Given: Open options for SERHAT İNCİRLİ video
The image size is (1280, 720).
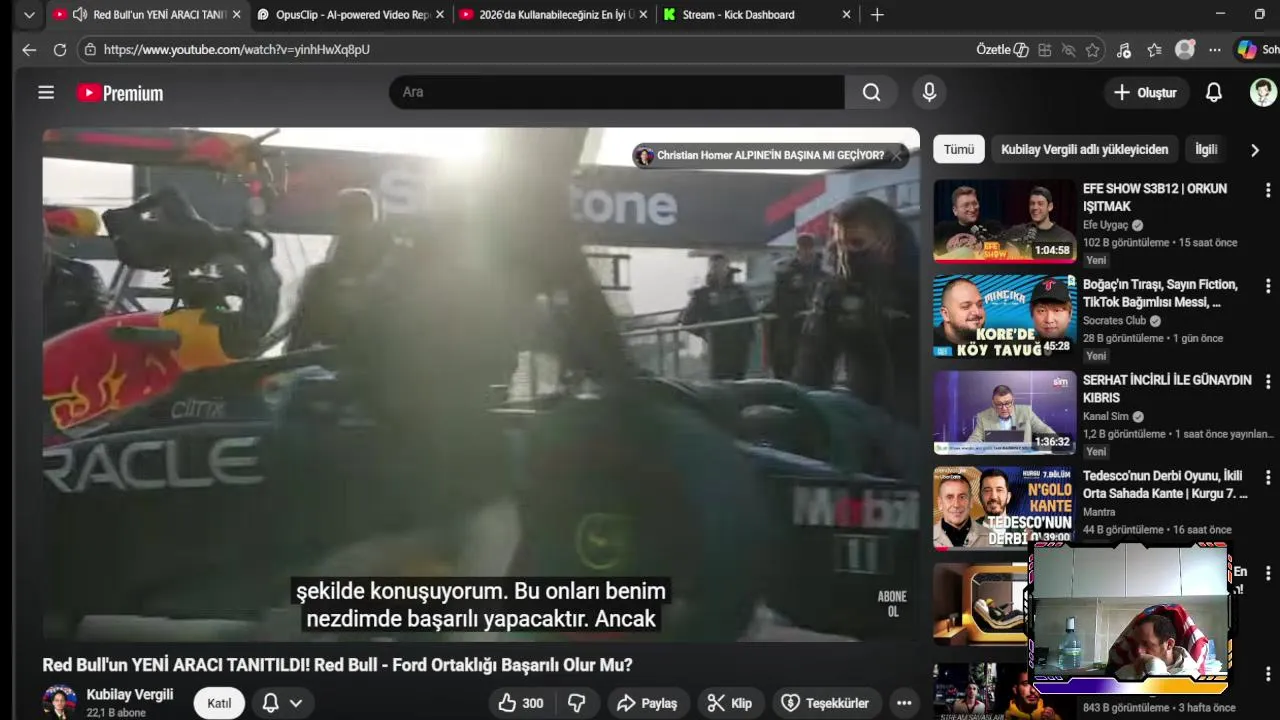Looking at the screenshot, I should pos(1268,382).
